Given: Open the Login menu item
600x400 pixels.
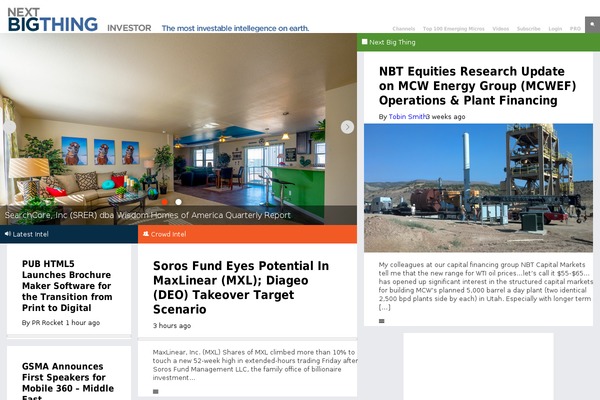Looking at the screenshot, I should pyautogui.click(x=555, y=29).
